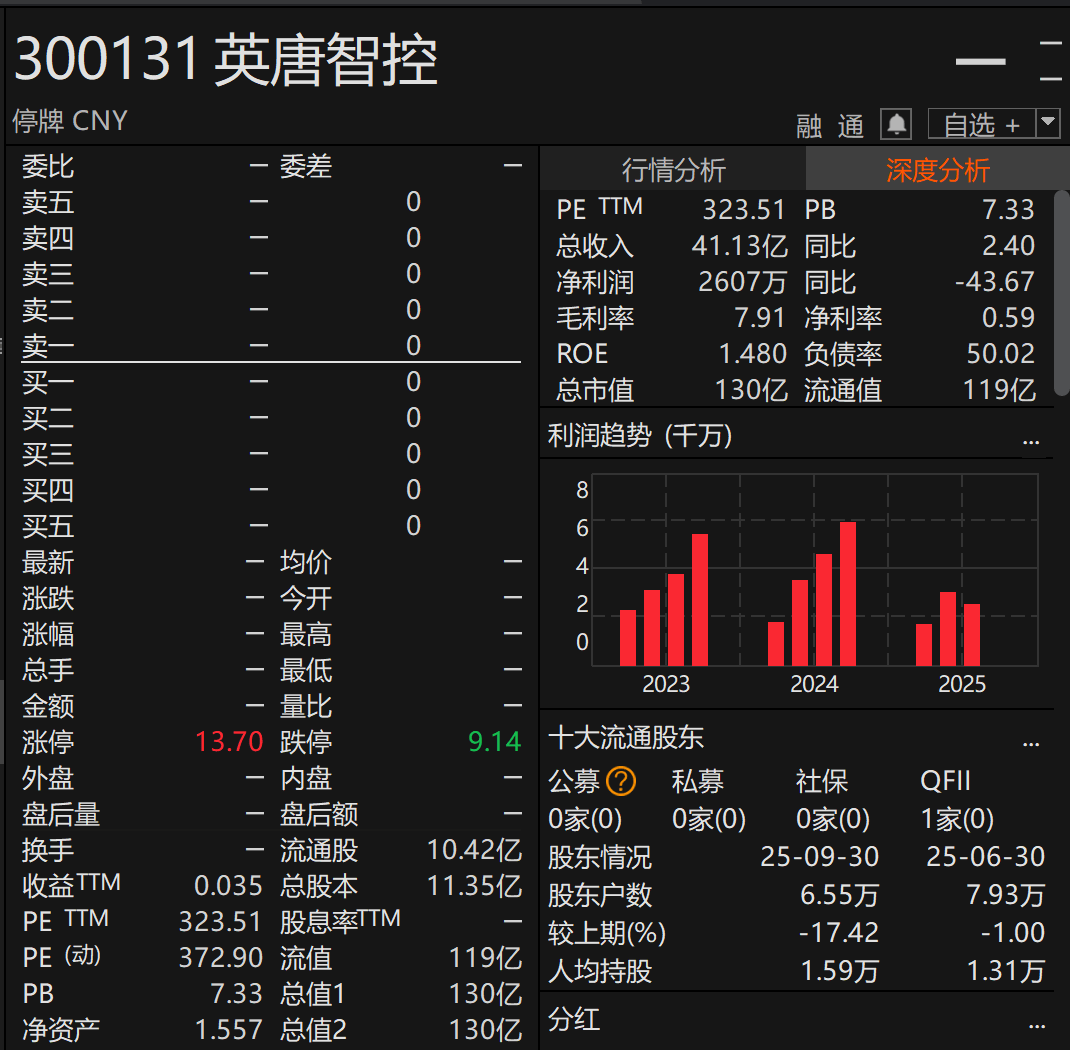Image resolution: width=1070 pixels, height=1050 pixels.
Task: Click the 买一 bid row
Action: click(270, 383)
